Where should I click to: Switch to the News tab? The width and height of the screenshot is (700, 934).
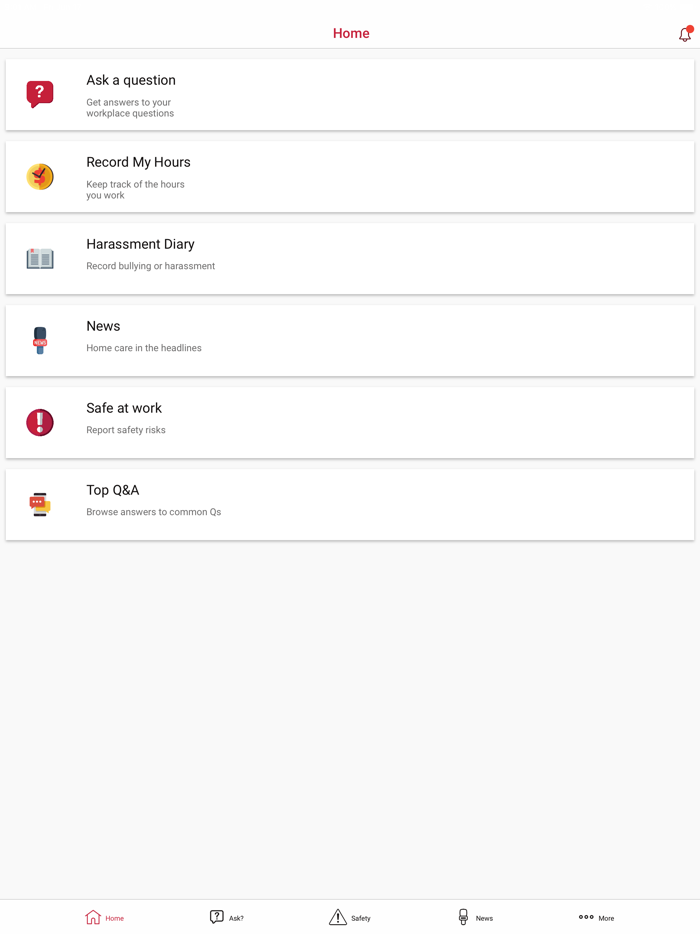(474, 917)
